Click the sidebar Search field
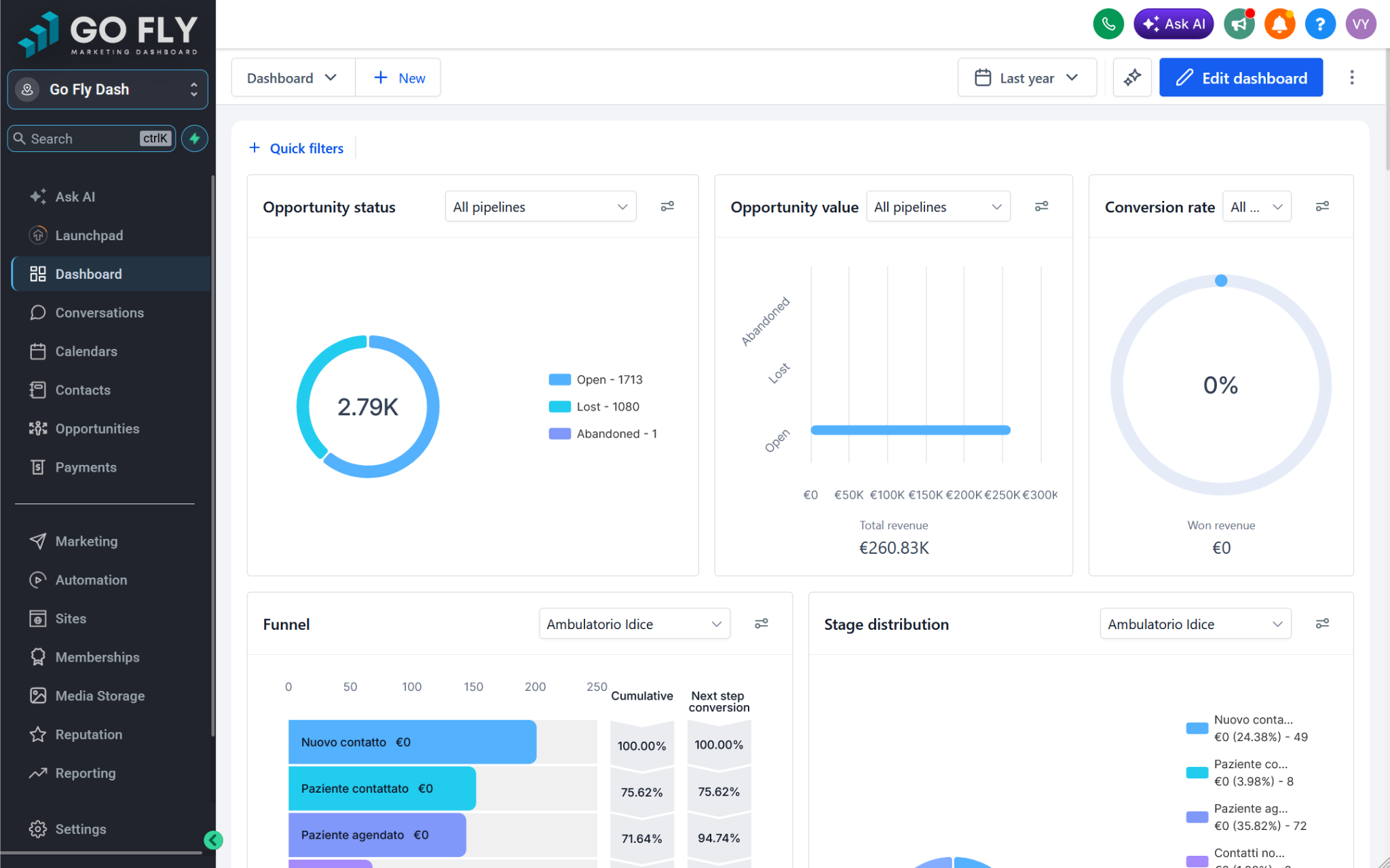This screenshot has width=1390, height=868. coord(92,138)
